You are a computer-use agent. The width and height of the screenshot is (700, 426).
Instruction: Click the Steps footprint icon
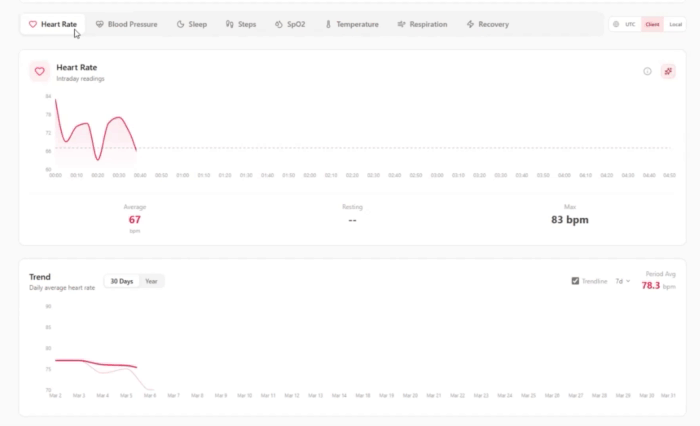pos(230,24)
